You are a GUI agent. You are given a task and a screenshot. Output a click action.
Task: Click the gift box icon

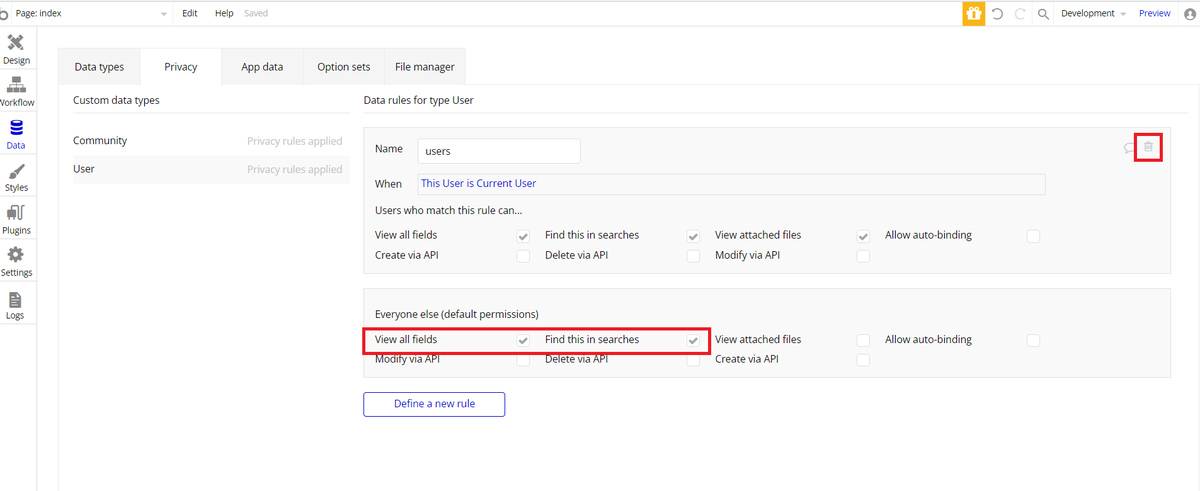973,13
